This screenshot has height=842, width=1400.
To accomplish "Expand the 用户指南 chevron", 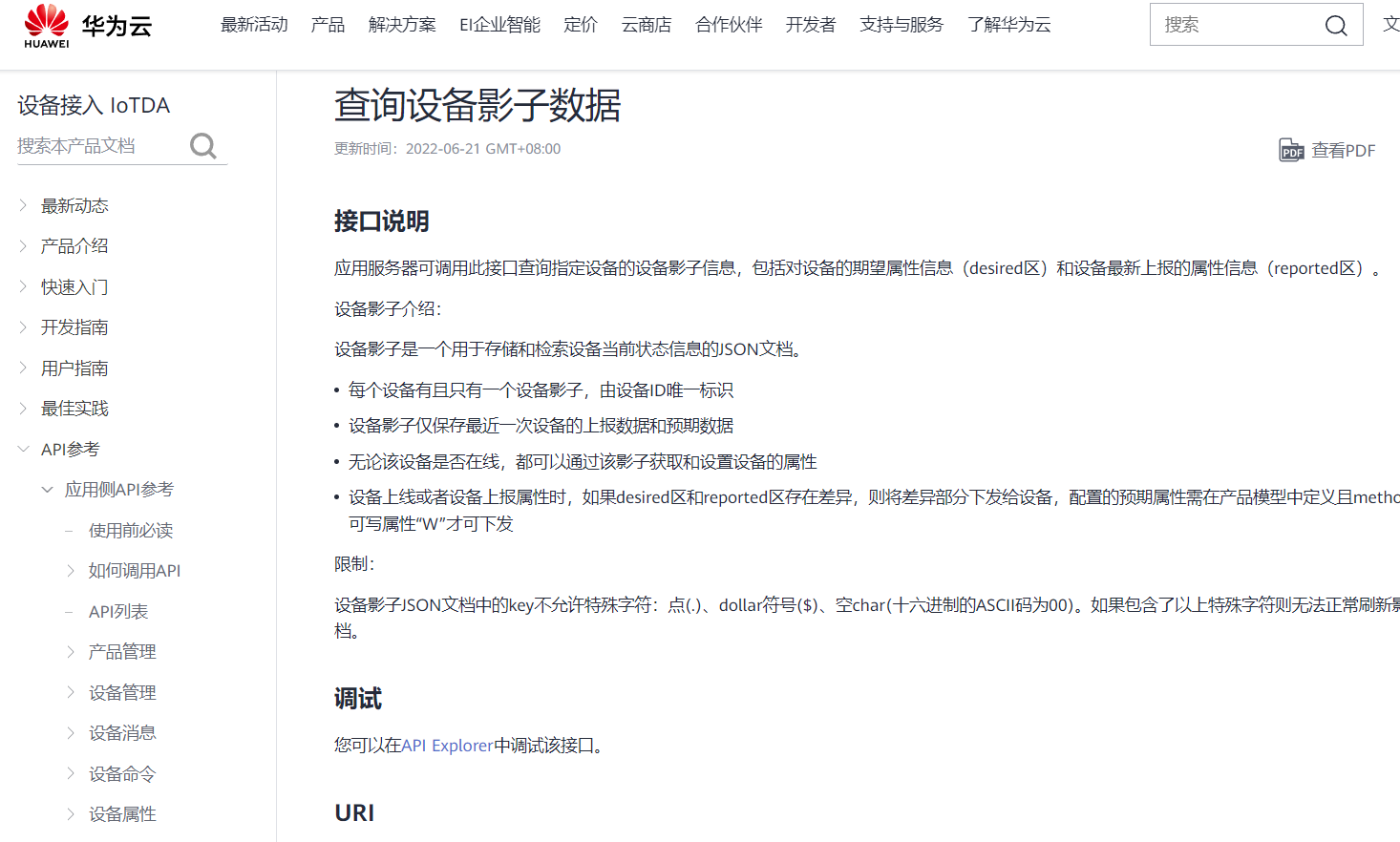I will click(x=23, y=368).
